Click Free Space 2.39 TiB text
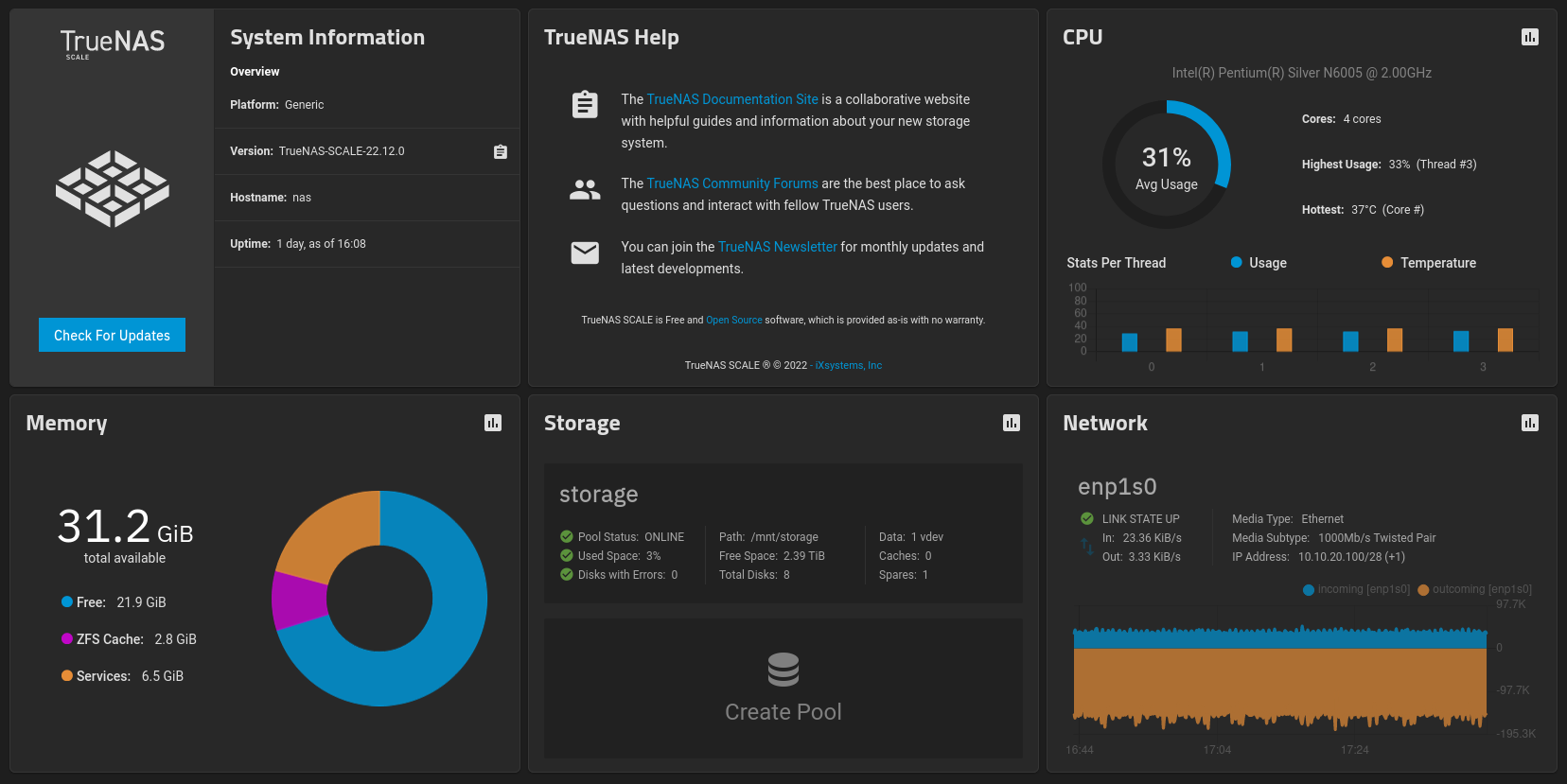The width and height of the screenshot is (1567, 784). point(772,556)
